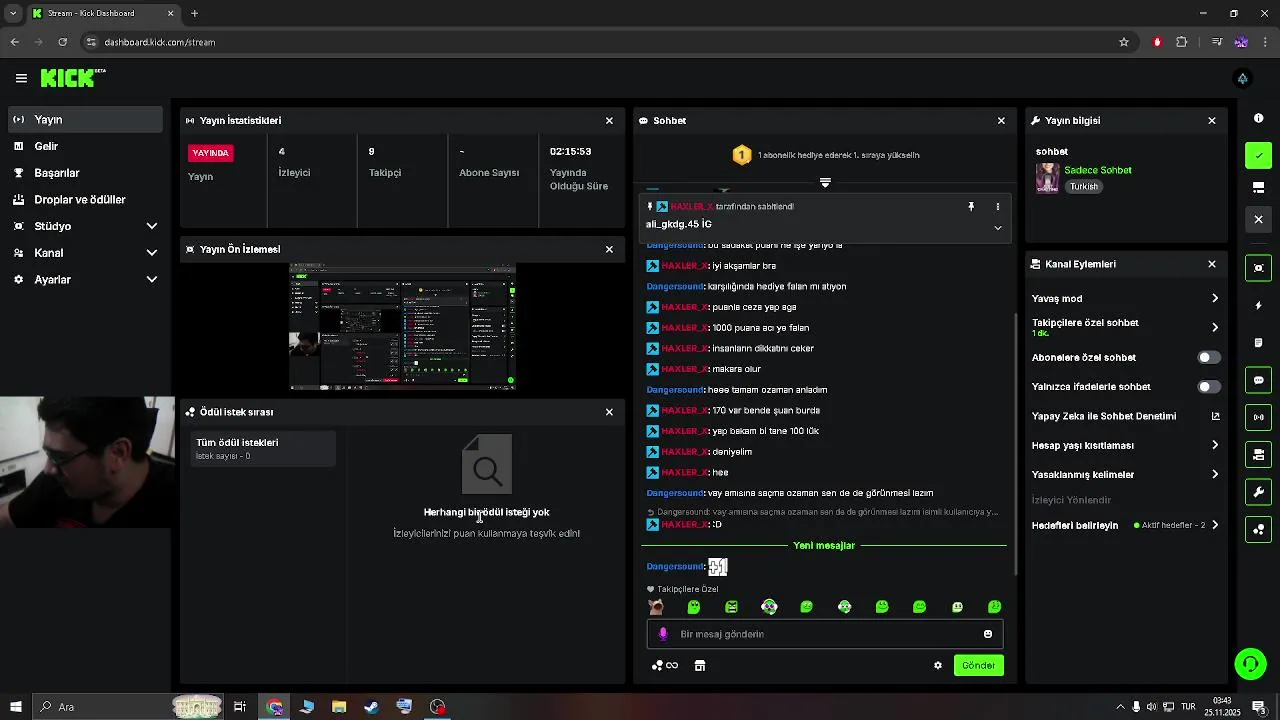Toggle the stream preview toolbar icon

click(1258, 267)
